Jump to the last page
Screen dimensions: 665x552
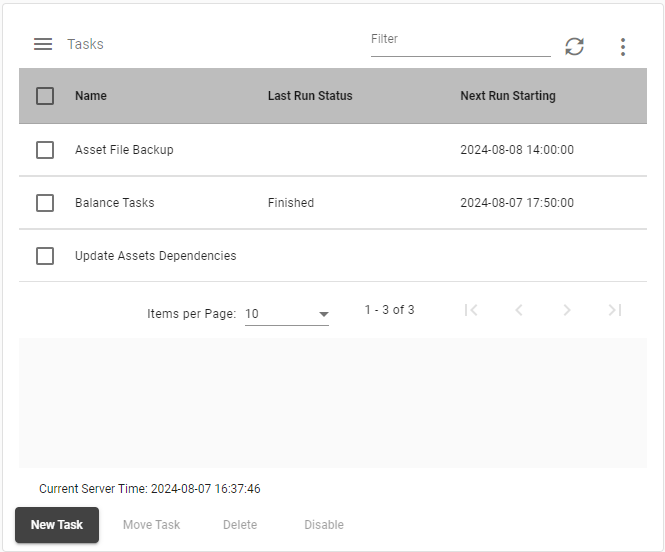(615, 310)
